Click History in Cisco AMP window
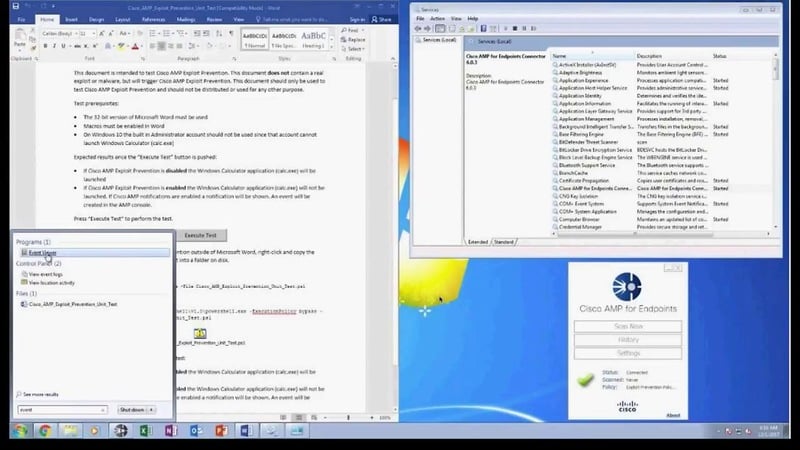The image size is (800, 450). (x=628, y=340)
